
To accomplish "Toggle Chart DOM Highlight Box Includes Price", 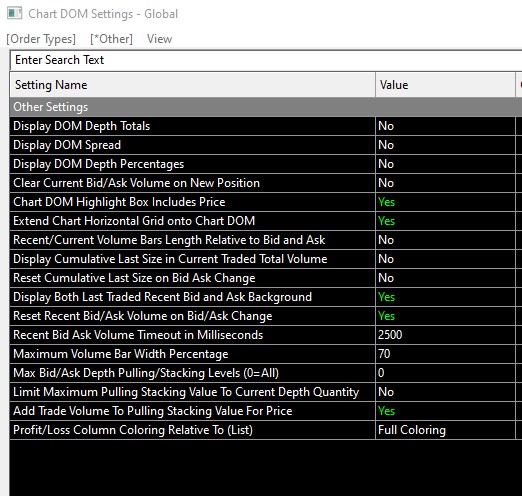I will click(x=445, y=202).
